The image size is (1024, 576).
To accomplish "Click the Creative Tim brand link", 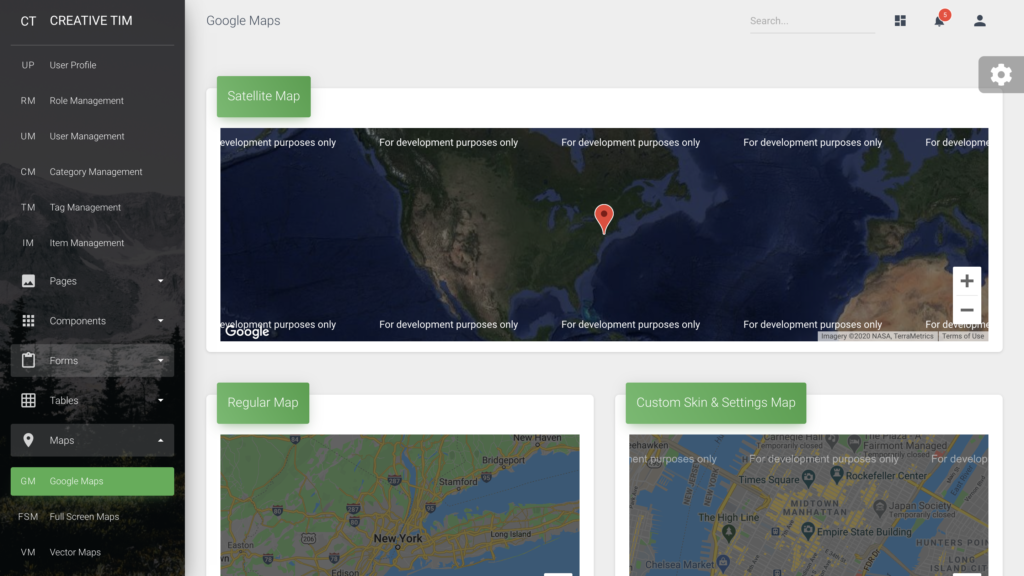I will (90, 21).
